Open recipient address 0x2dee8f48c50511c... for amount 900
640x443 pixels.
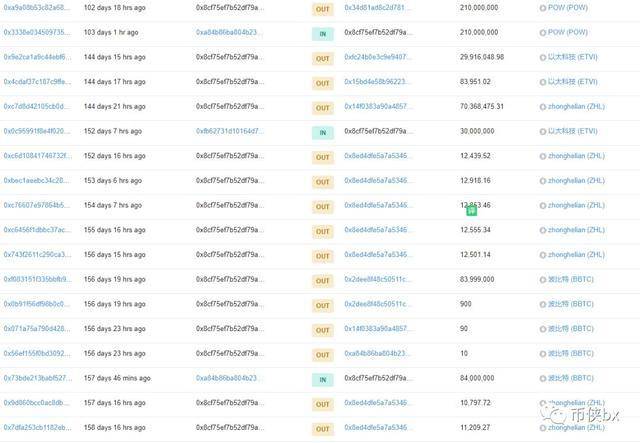coord(376,304)
